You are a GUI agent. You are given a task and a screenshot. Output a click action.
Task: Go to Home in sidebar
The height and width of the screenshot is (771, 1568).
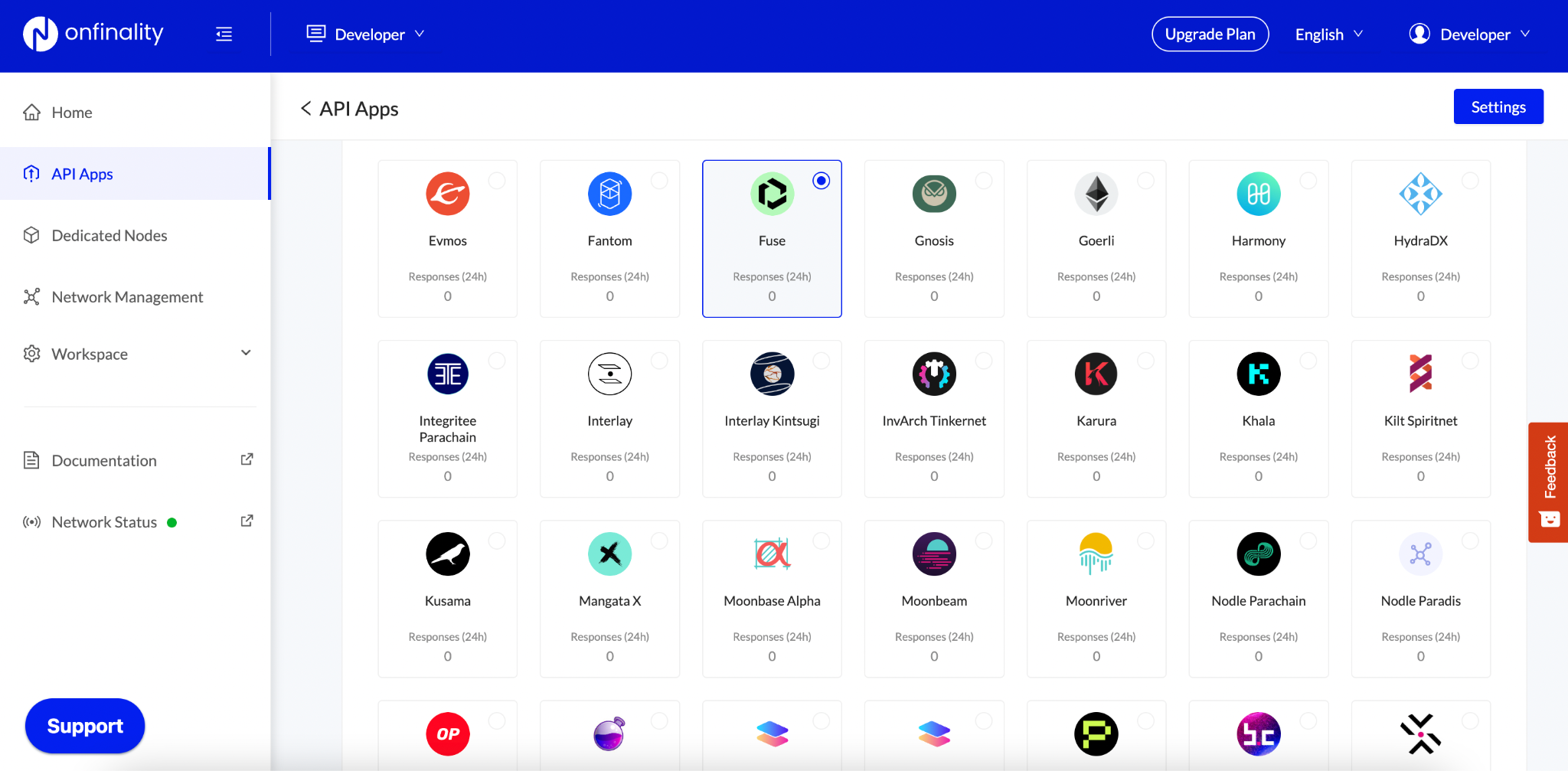(x=135, y=113)
